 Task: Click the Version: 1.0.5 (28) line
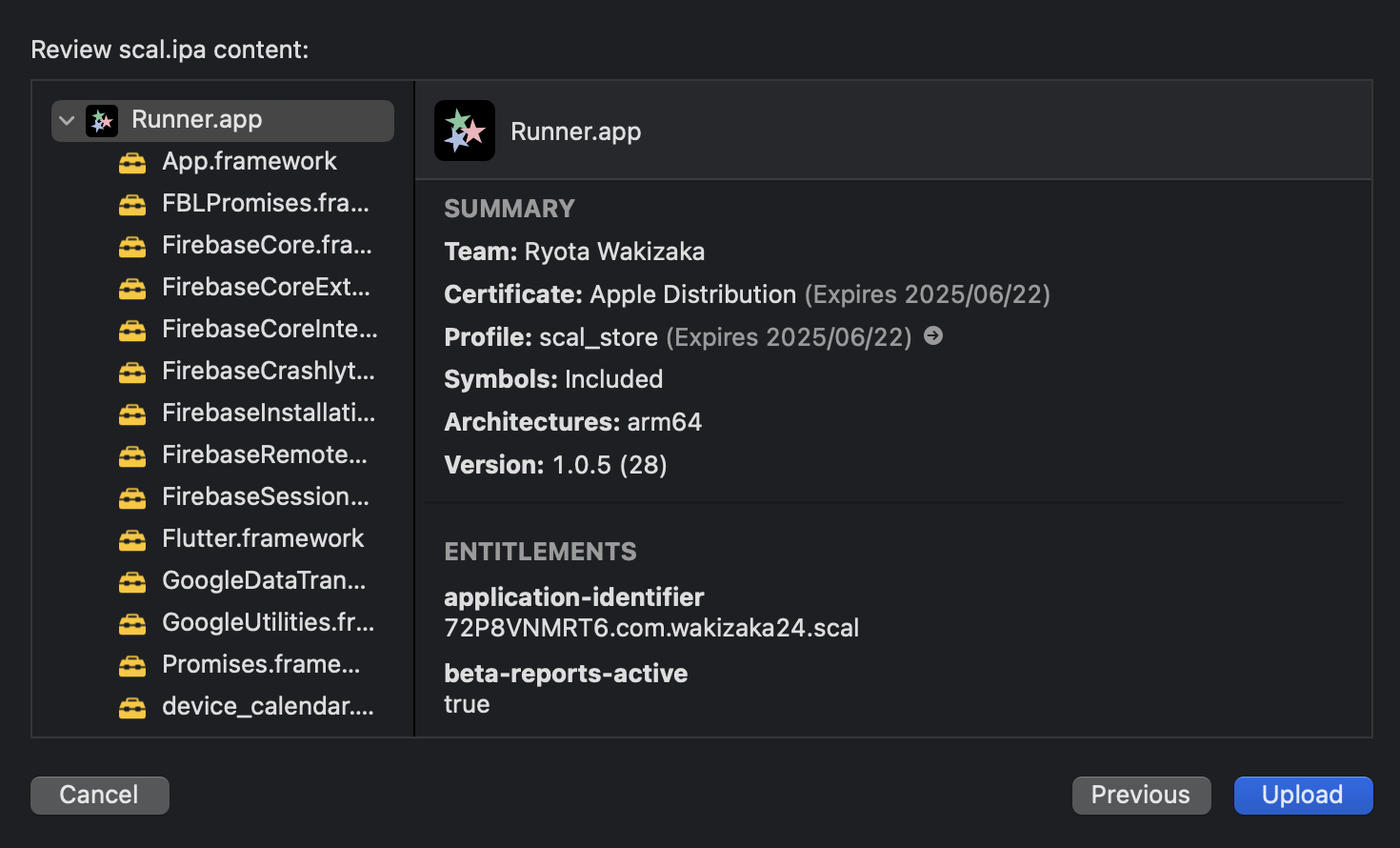[555, 465]
